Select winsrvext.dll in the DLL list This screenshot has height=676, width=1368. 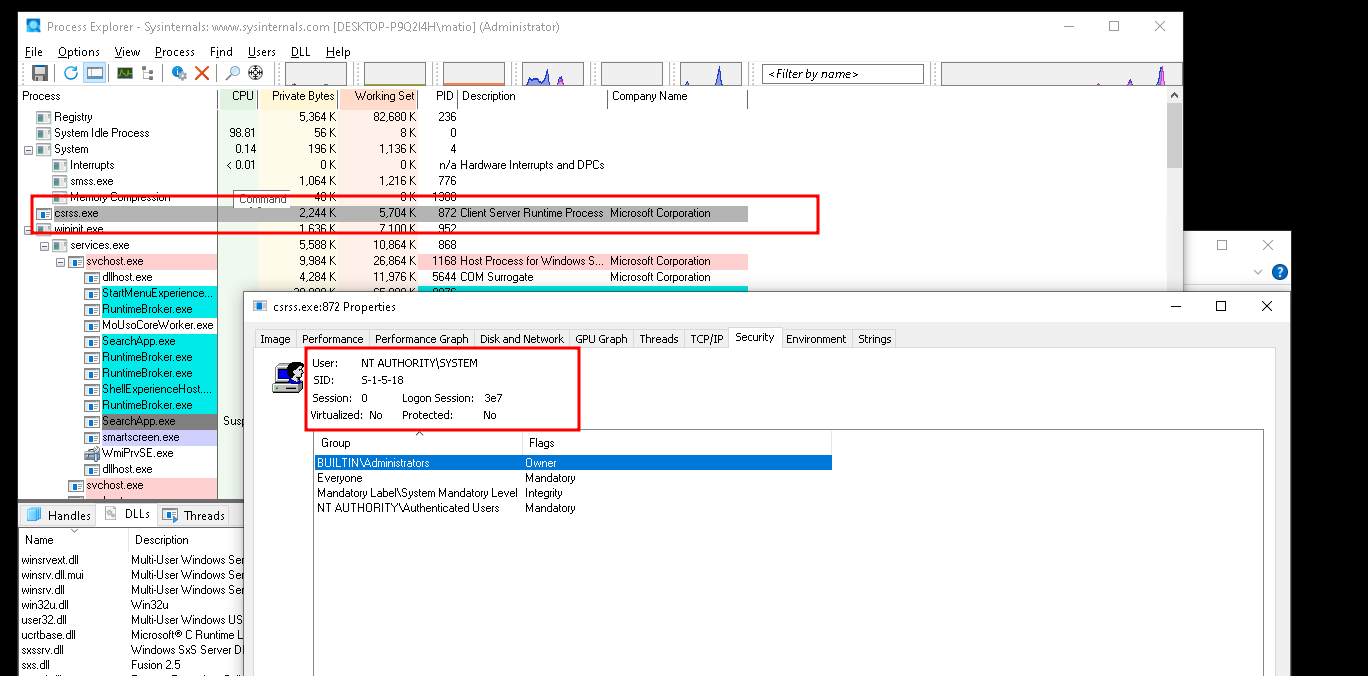click(50, 560)
